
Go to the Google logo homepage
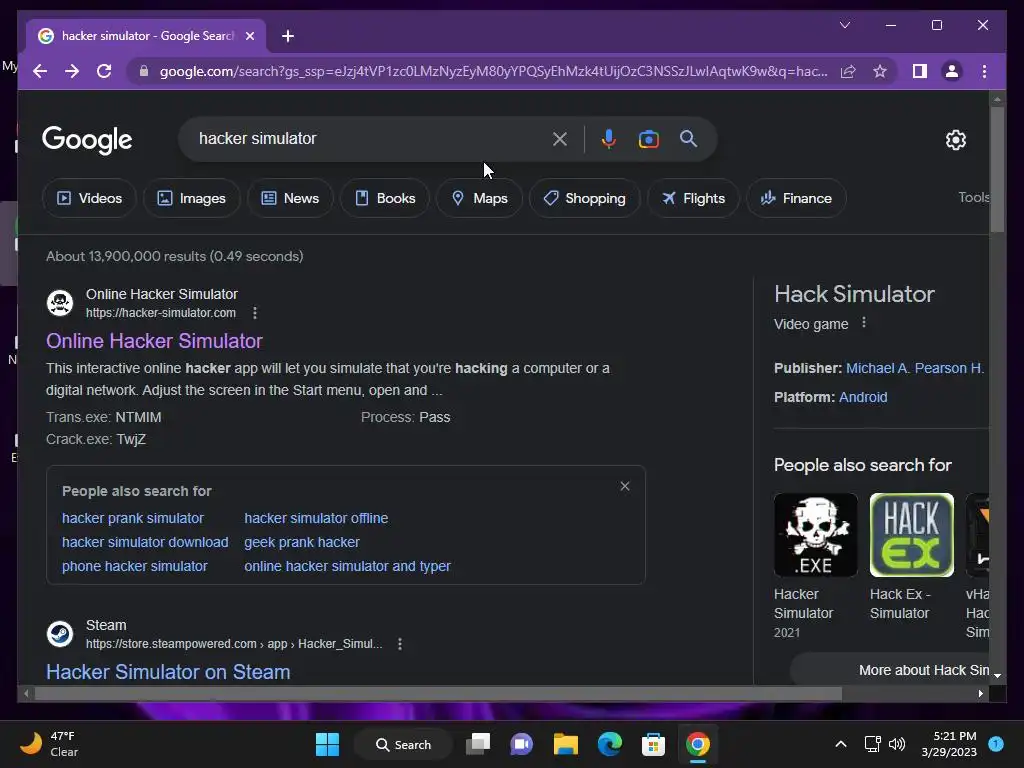pos(87,139)
